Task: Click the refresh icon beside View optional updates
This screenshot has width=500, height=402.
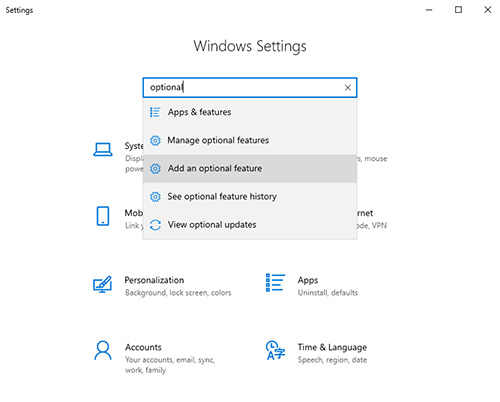Action: point(155,225)
